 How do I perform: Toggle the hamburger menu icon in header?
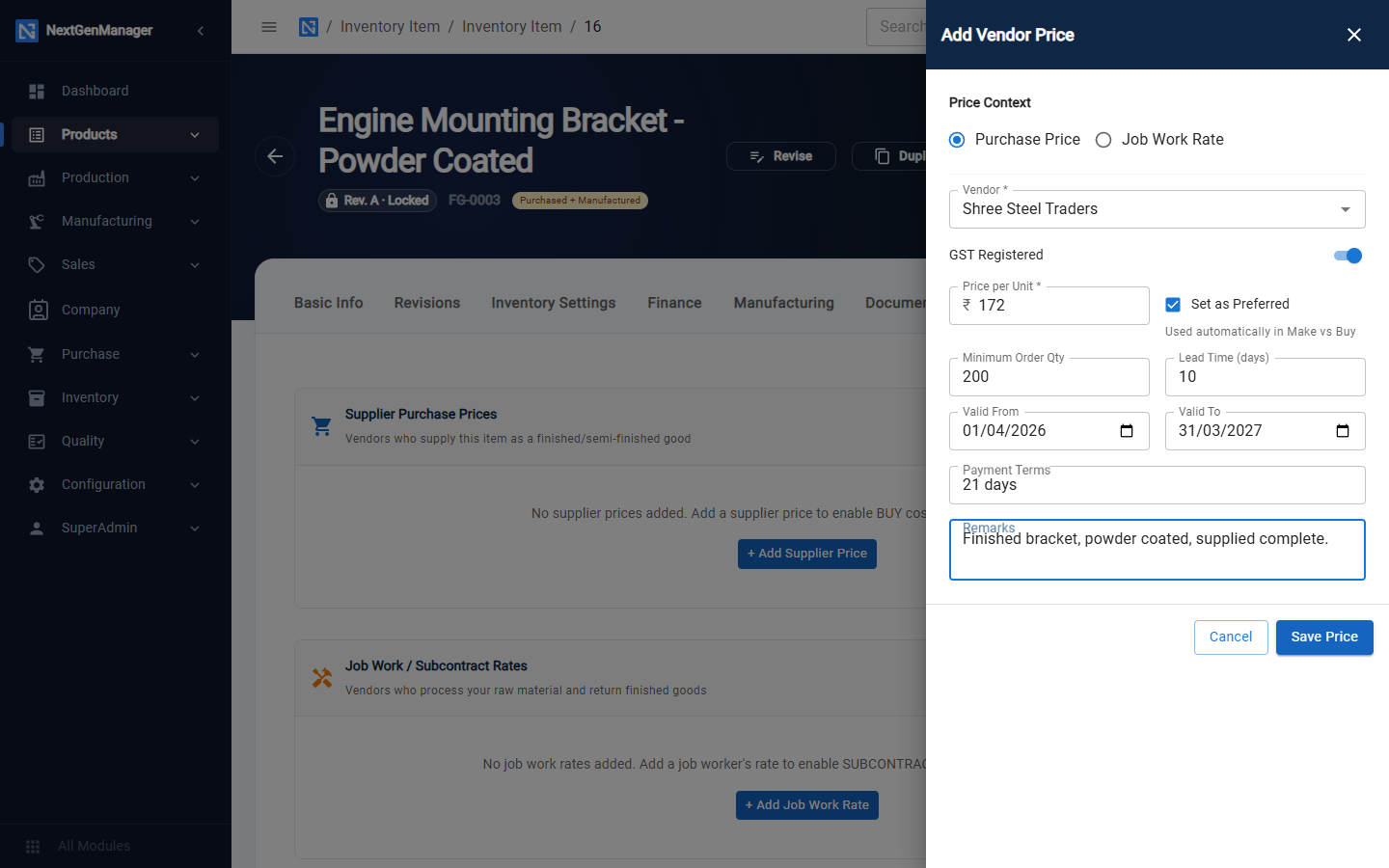269,27
